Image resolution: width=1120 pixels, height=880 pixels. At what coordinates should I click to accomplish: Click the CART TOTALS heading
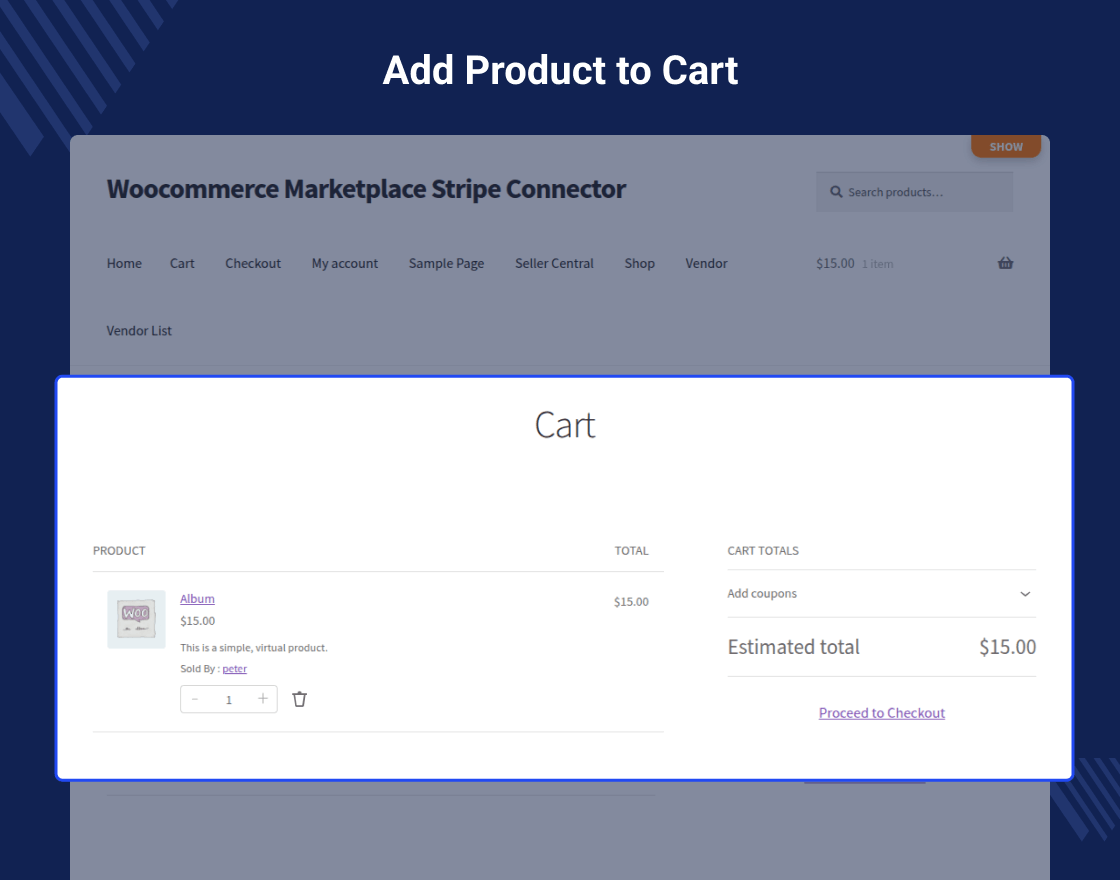point(763,551)
